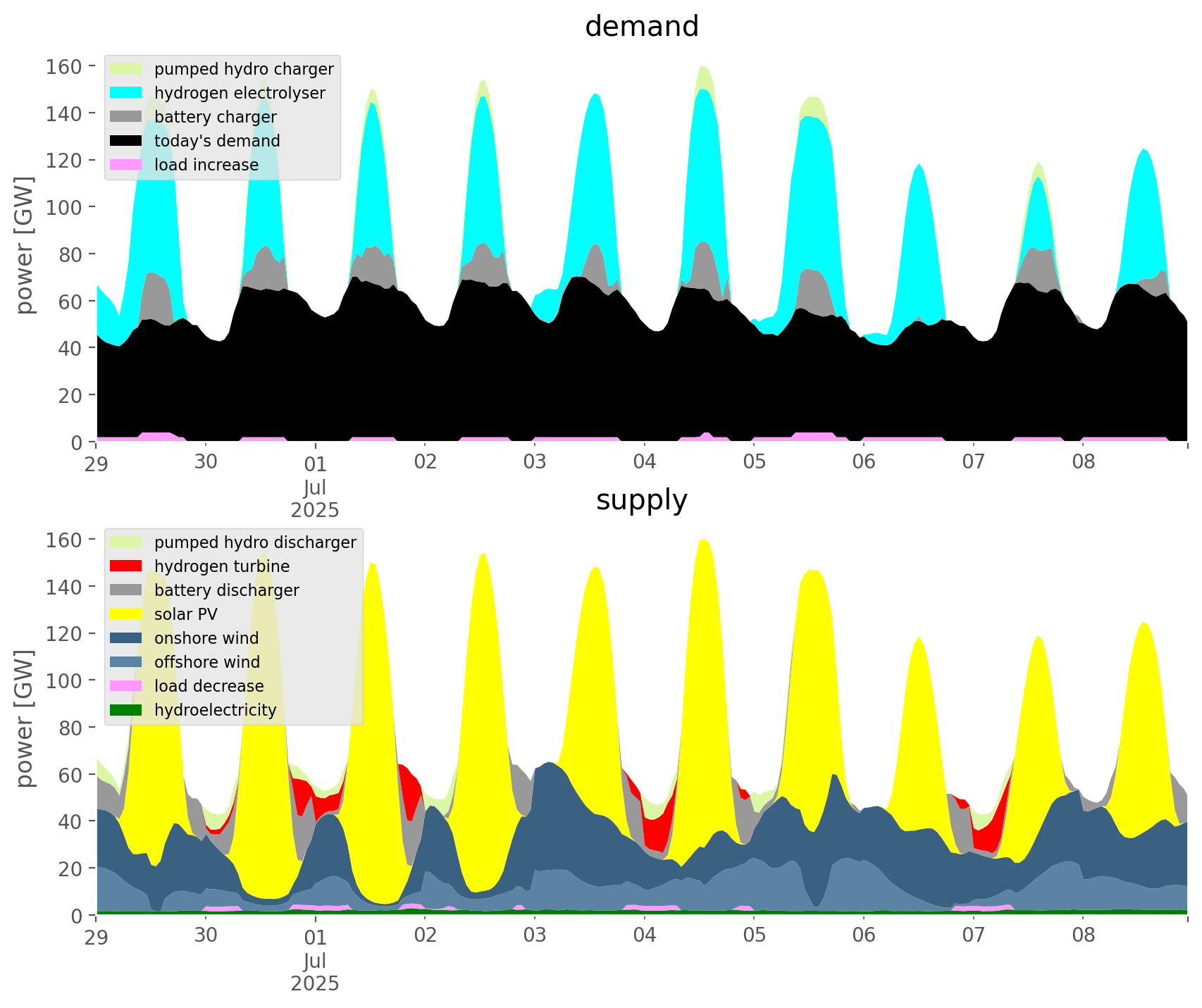Click the 160 tick label on the demand y-axis

pos(64,67)
